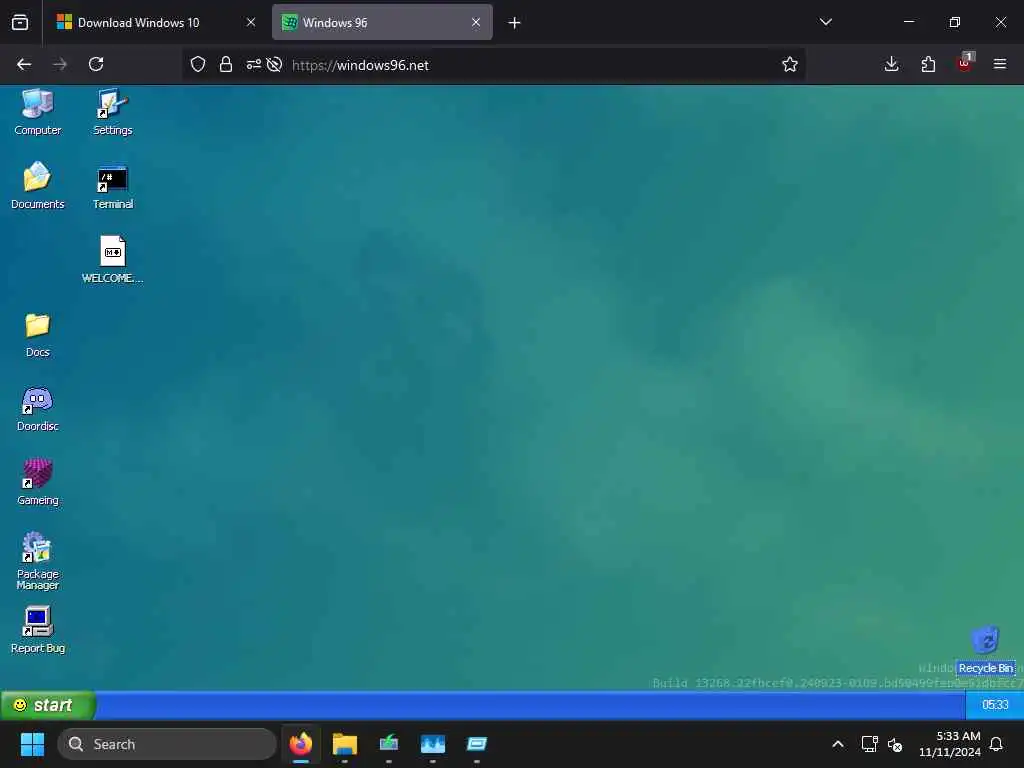Close the Windows 96 tab
Screen dimensions: 1024x768
click(476, 23)
